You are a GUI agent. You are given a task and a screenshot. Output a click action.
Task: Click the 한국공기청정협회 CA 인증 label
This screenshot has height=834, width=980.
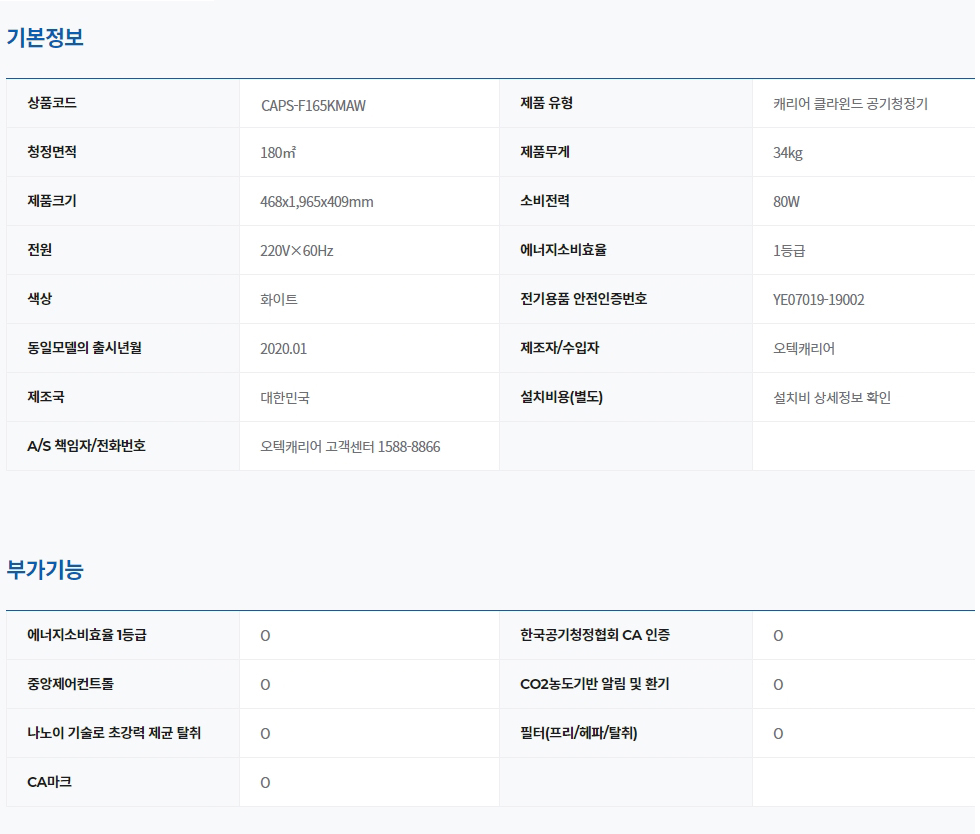(x=595, y=635)
